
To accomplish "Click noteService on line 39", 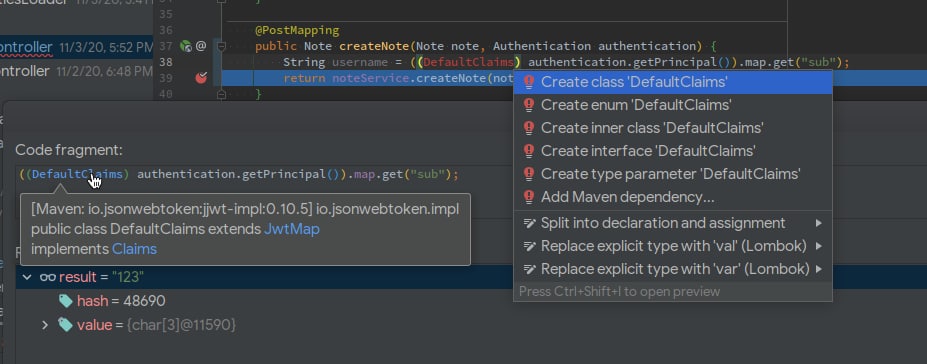I will [371, 78].
